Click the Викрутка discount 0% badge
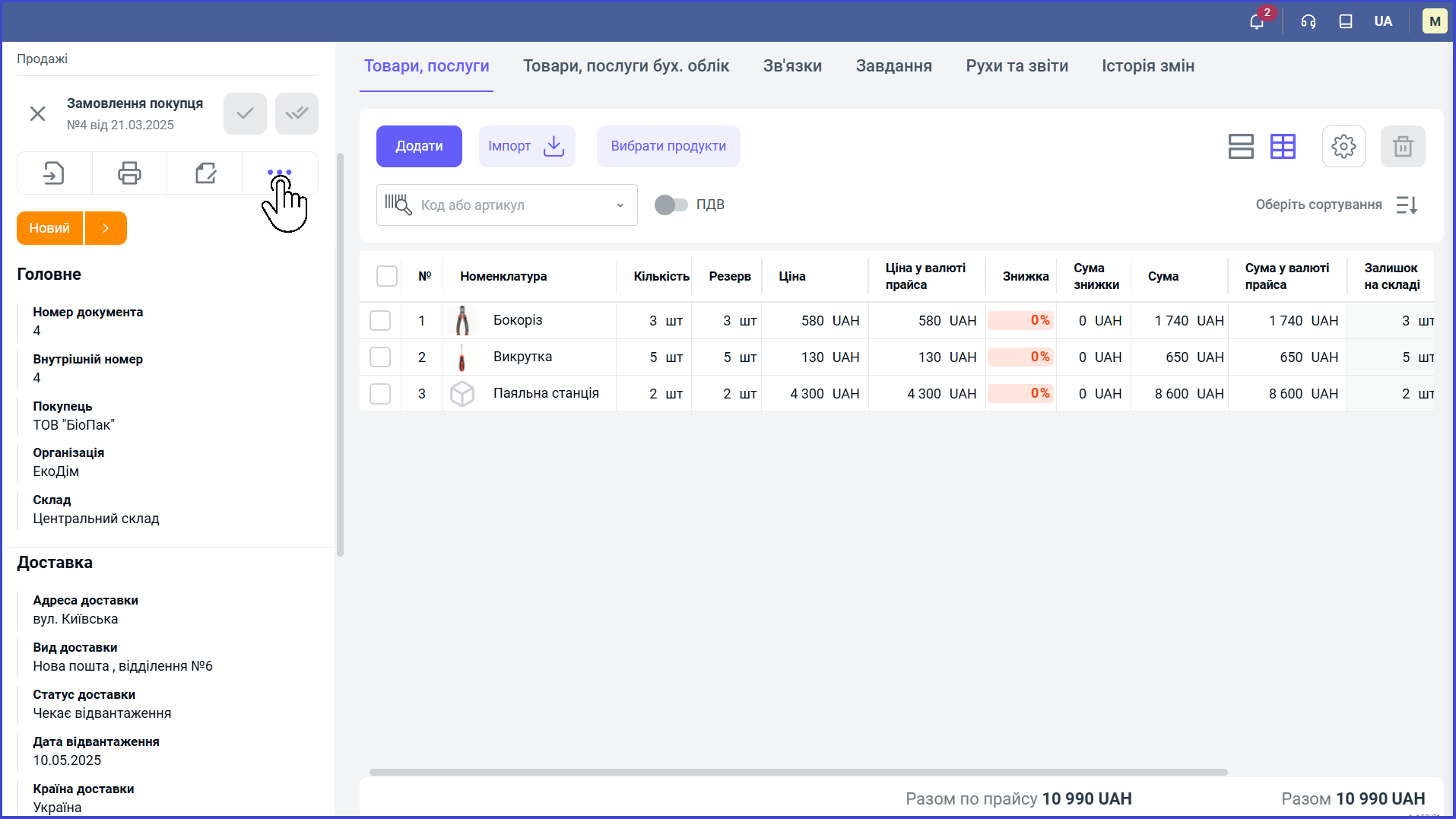 pos(1020,357)
